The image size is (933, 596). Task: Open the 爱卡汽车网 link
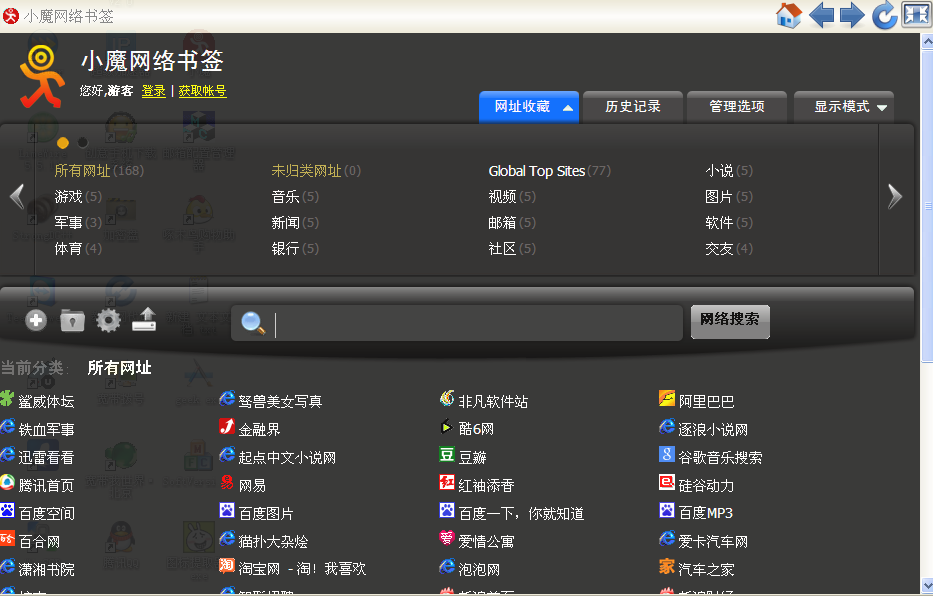click(713, 541)
